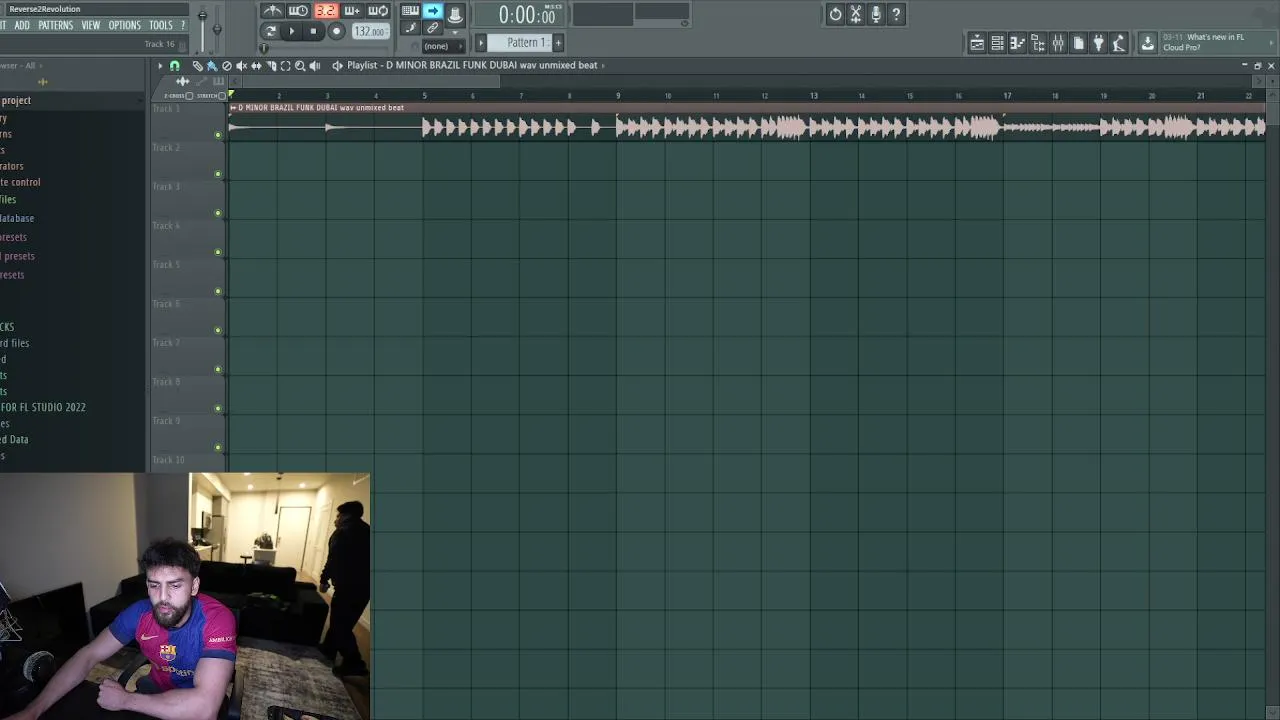Toggle the 3.2 countdown before recording

tap(326, 11)
